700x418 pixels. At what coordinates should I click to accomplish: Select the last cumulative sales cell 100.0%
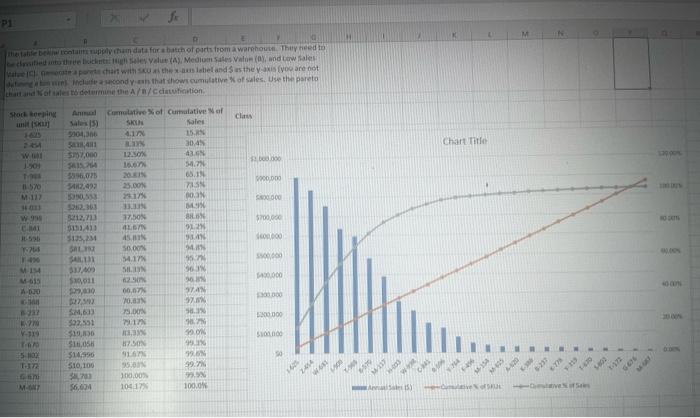(x=196, y=385)
